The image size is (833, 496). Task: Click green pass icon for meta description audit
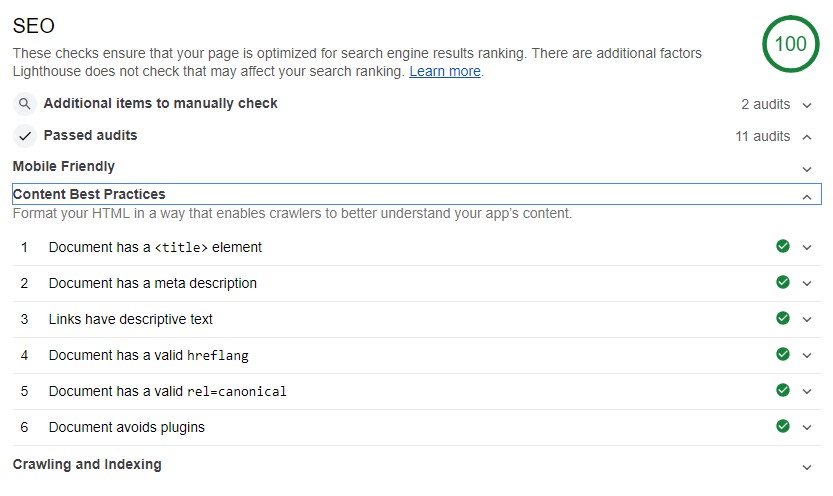(783, 283)
